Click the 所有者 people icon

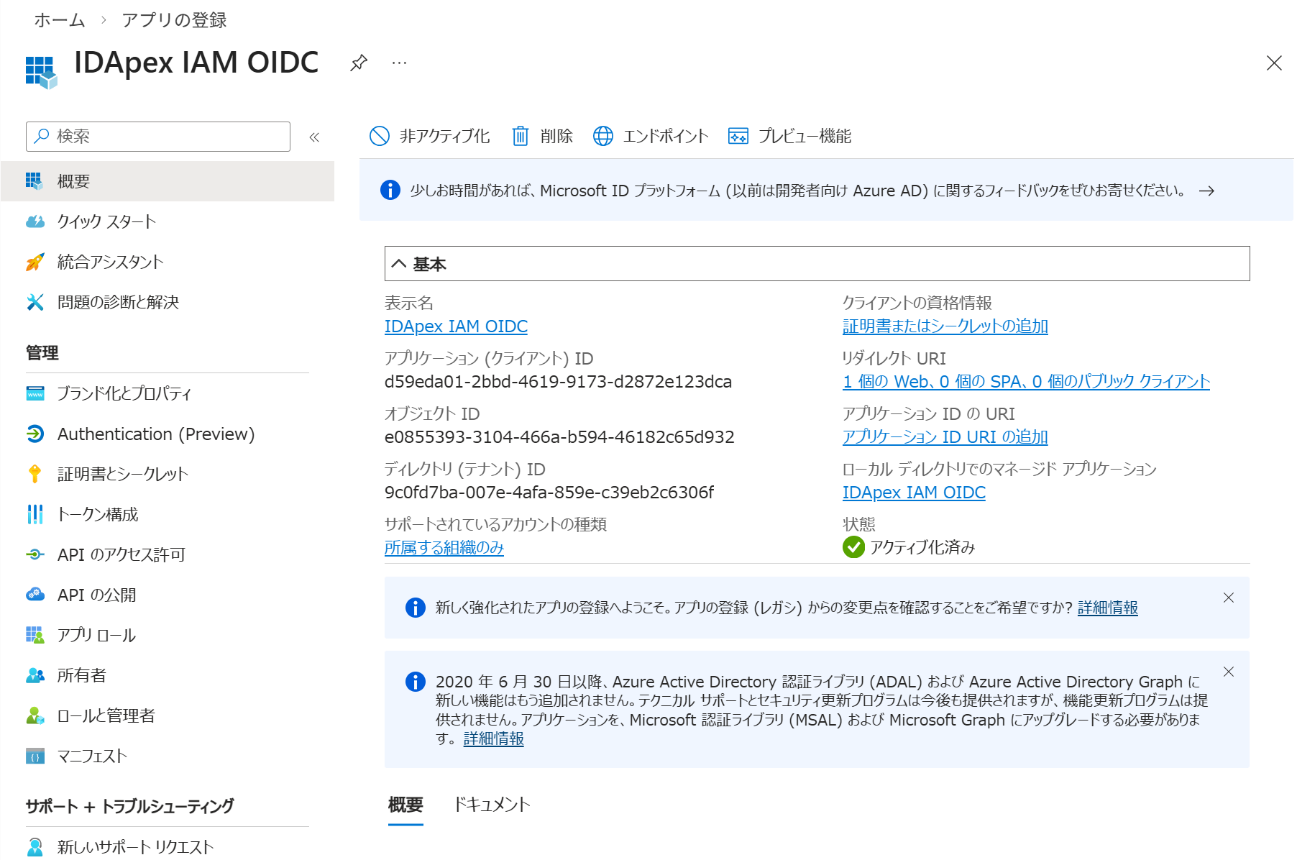(35, 675)
